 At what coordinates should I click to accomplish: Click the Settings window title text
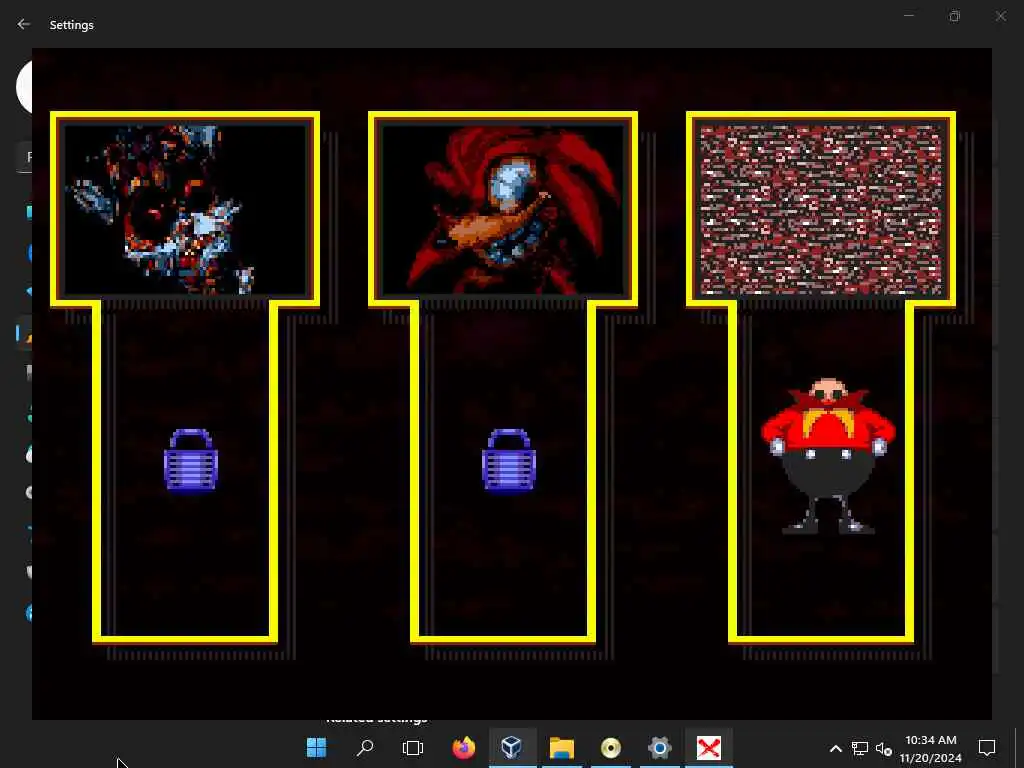pyautogui.click(x=72, y=25)
